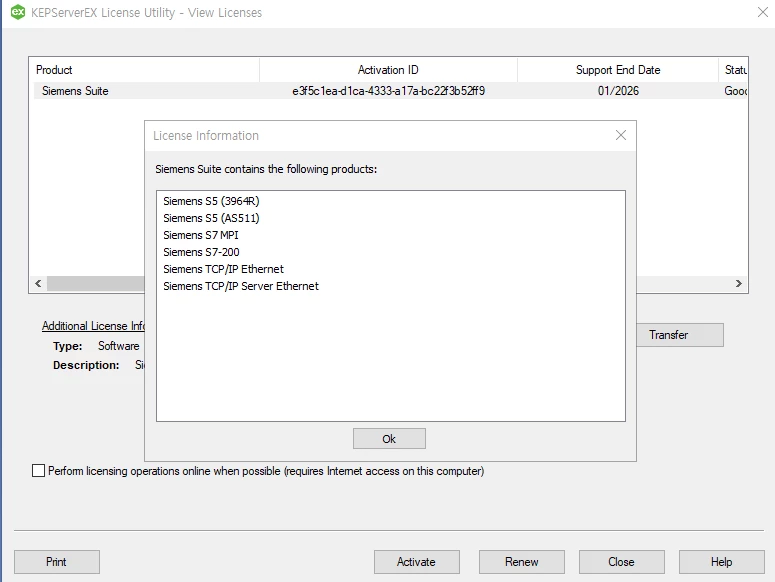Click the horizontal scrollbar thumb of license list
This screenshot has height=582, width=775.
95,284
